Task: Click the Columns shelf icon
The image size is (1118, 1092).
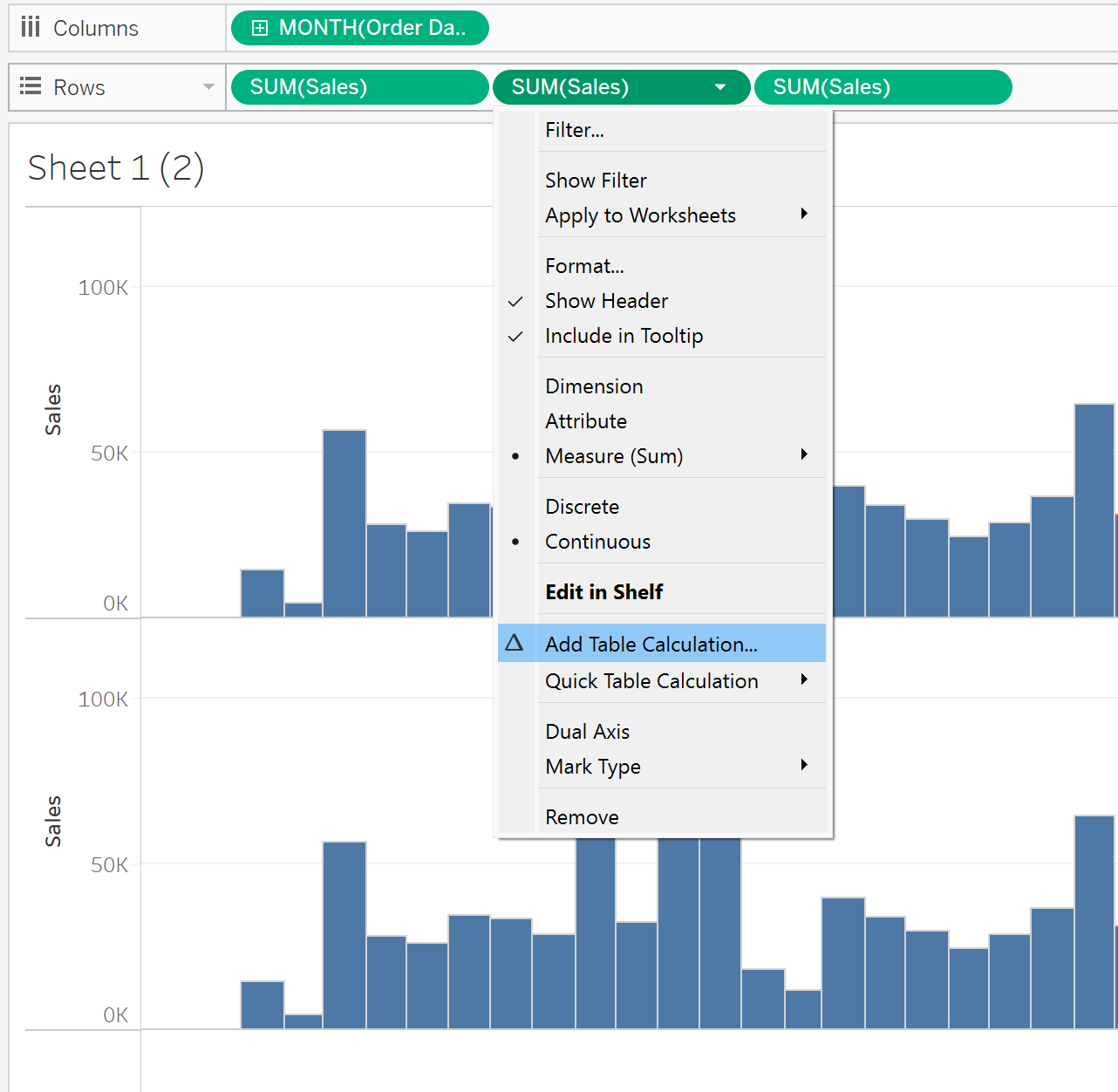Action: (31, 28)
